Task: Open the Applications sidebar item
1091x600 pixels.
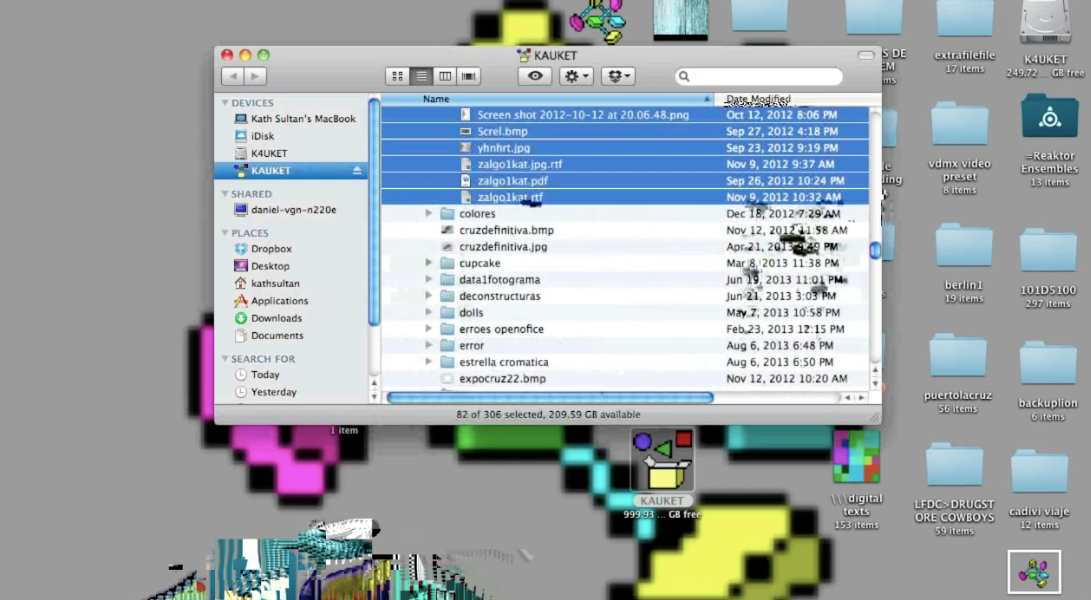Action: tap(279, 301)
